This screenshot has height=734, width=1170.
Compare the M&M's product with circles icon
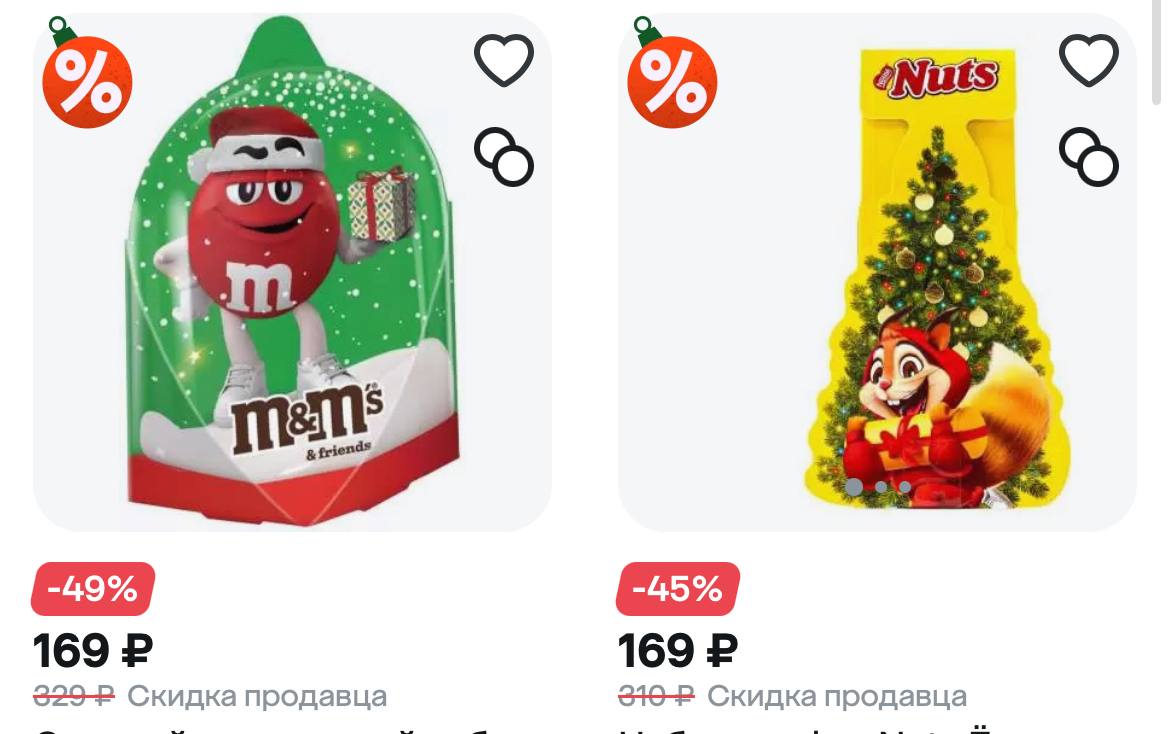point(504,157)
